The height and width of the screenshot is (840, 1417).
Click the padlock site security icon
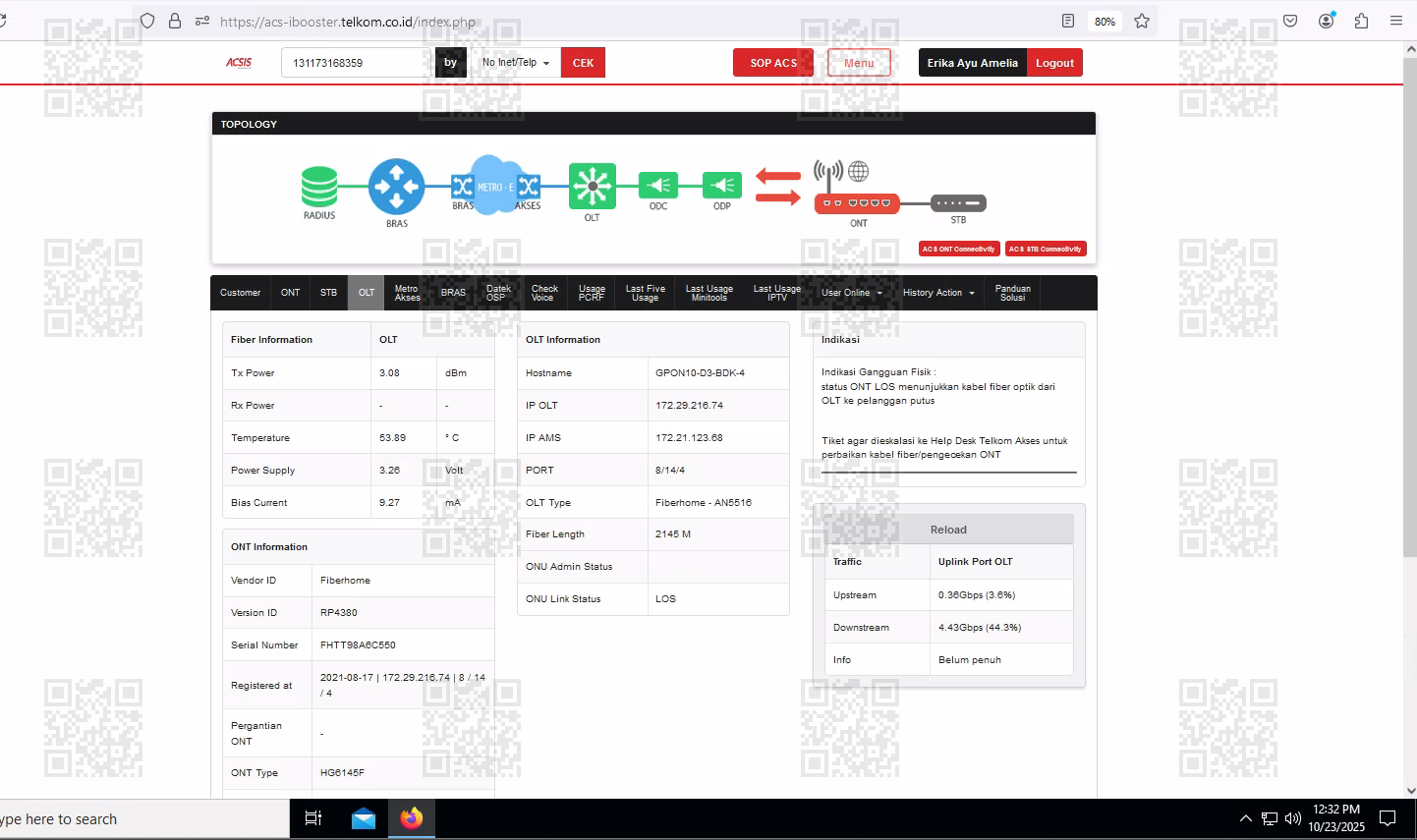click(x=175, y=21)
